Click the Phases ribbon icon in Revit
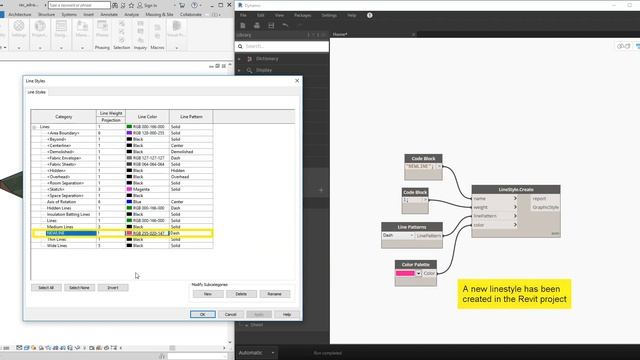Screen dimensions: 640x360 point(102,27)
